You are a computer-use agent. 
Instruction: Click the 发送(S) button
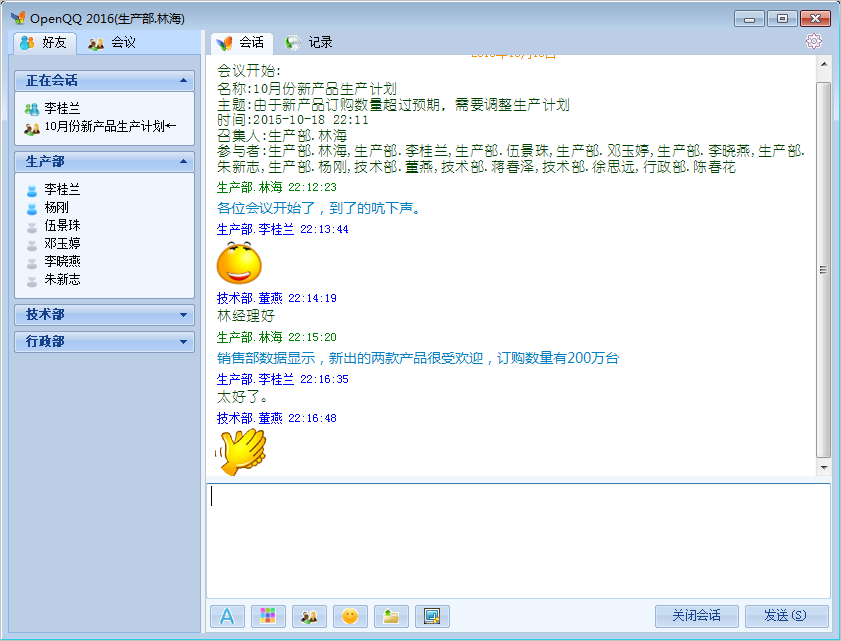tap(786, 616)
